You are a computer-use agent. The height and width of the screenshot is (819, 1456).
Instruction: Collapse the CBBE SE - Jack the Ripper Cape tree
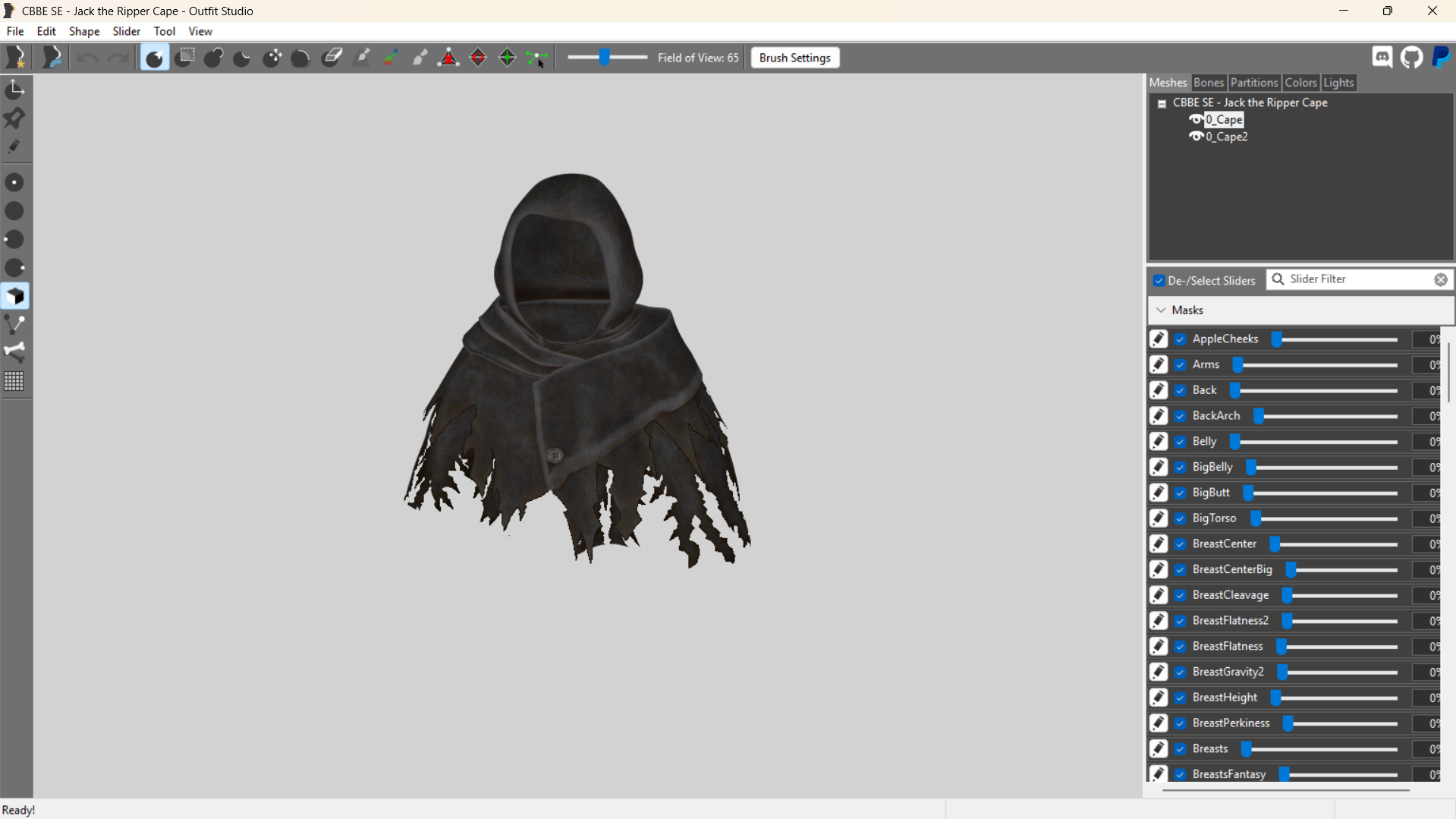[x=1162, y=103]
